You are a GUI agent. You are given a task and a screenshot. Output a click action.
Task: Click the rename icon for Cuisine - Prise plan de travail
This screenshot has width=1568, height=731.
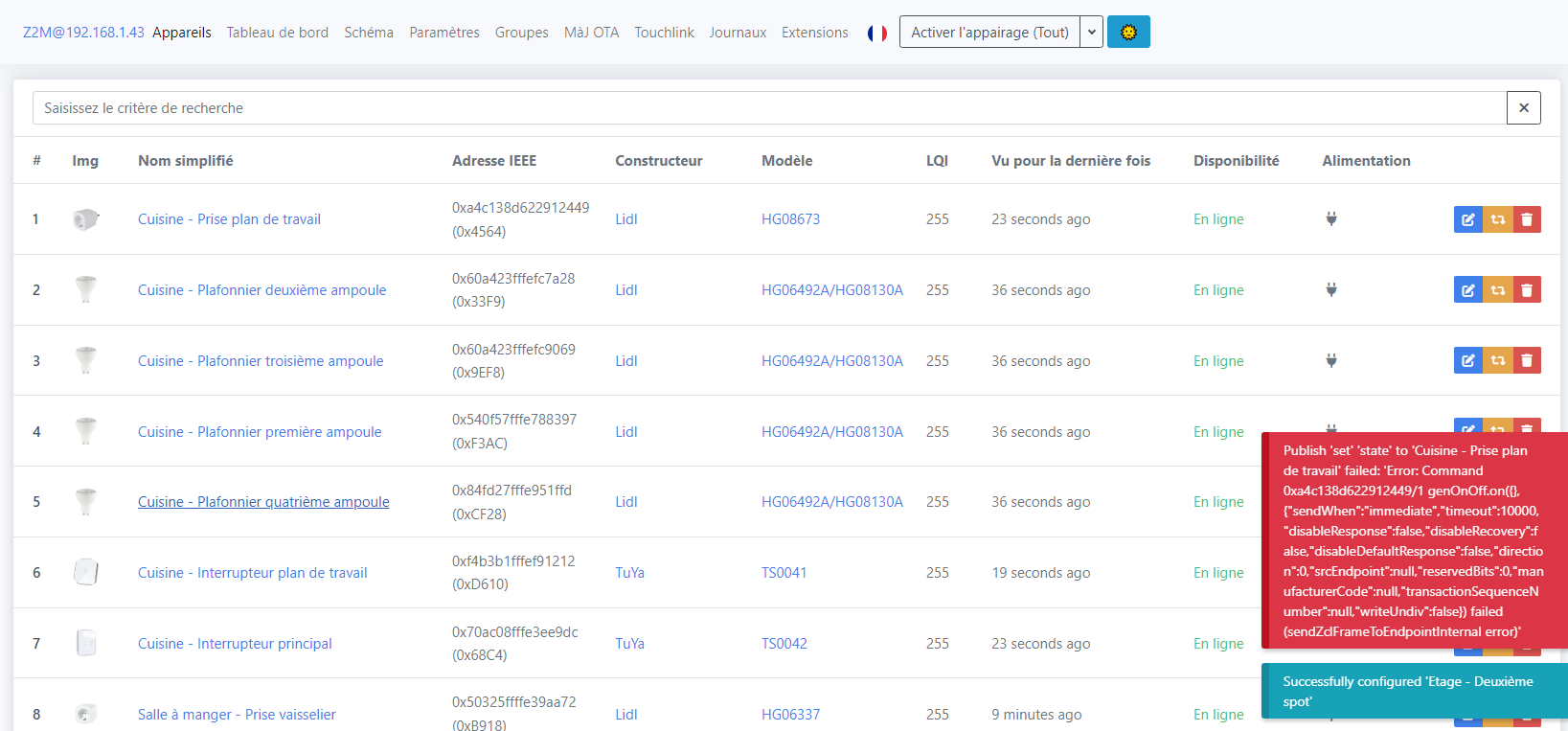tap(1467, 219)
